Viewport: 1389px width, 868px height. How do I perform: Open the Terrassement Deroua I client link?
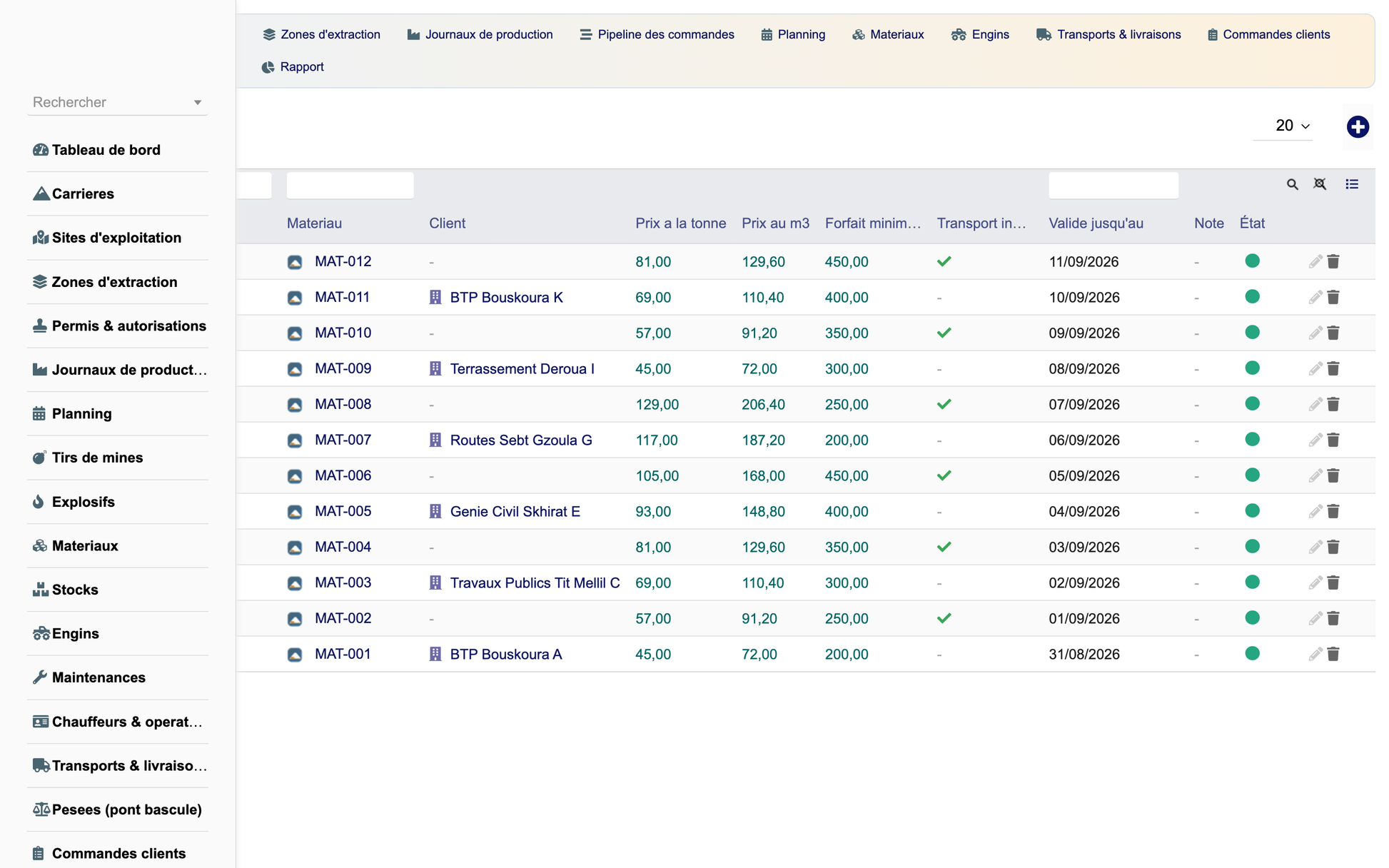coord(522,369)
